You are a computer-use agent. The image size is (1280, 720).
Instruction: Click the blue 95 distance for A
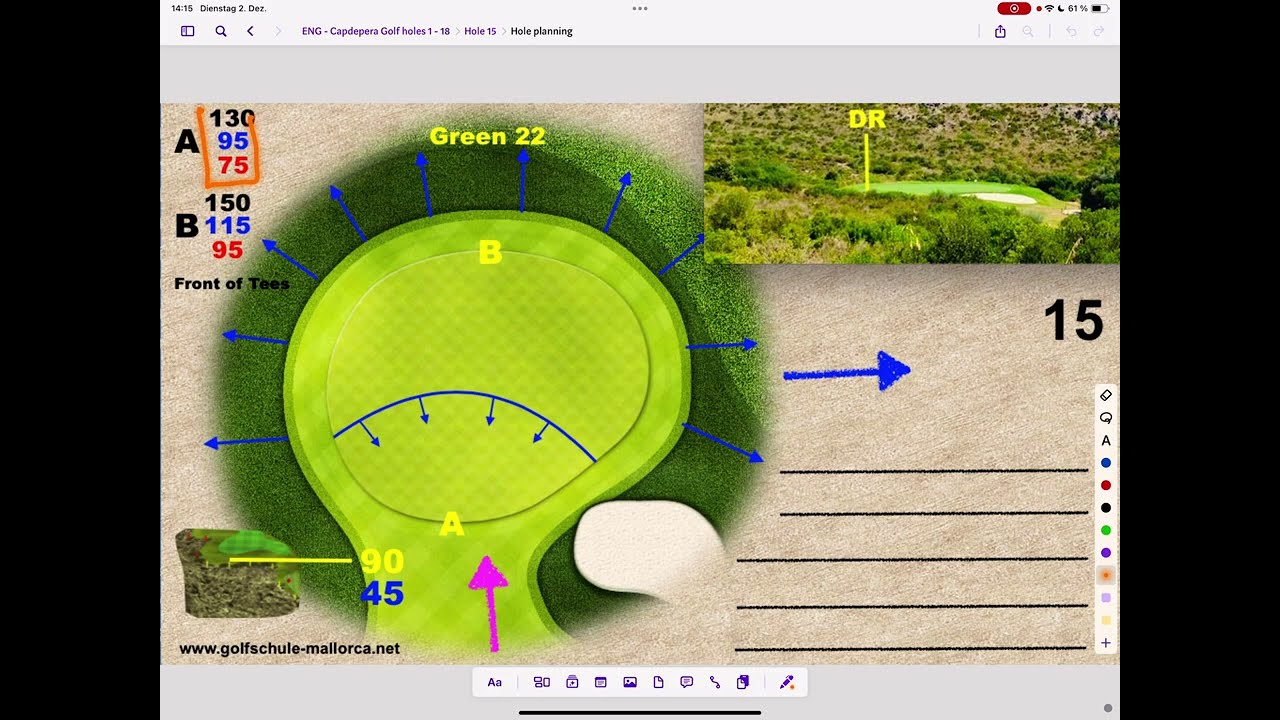[x=233, y=141]
